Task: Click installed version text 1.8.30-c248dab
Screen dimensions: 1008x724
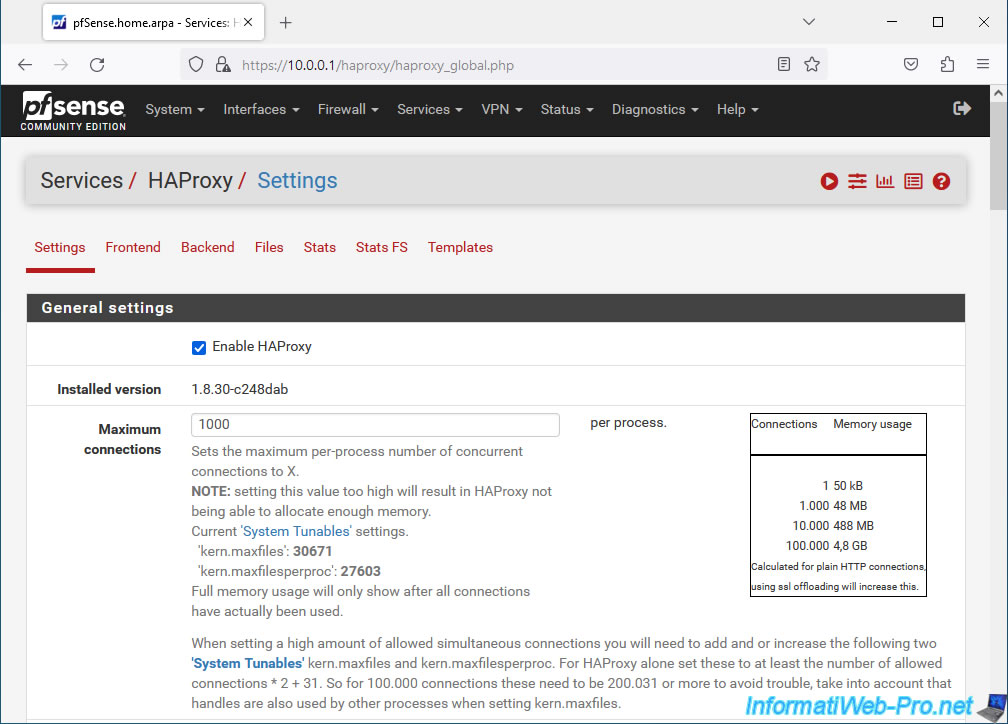Action: pos(240,389)
